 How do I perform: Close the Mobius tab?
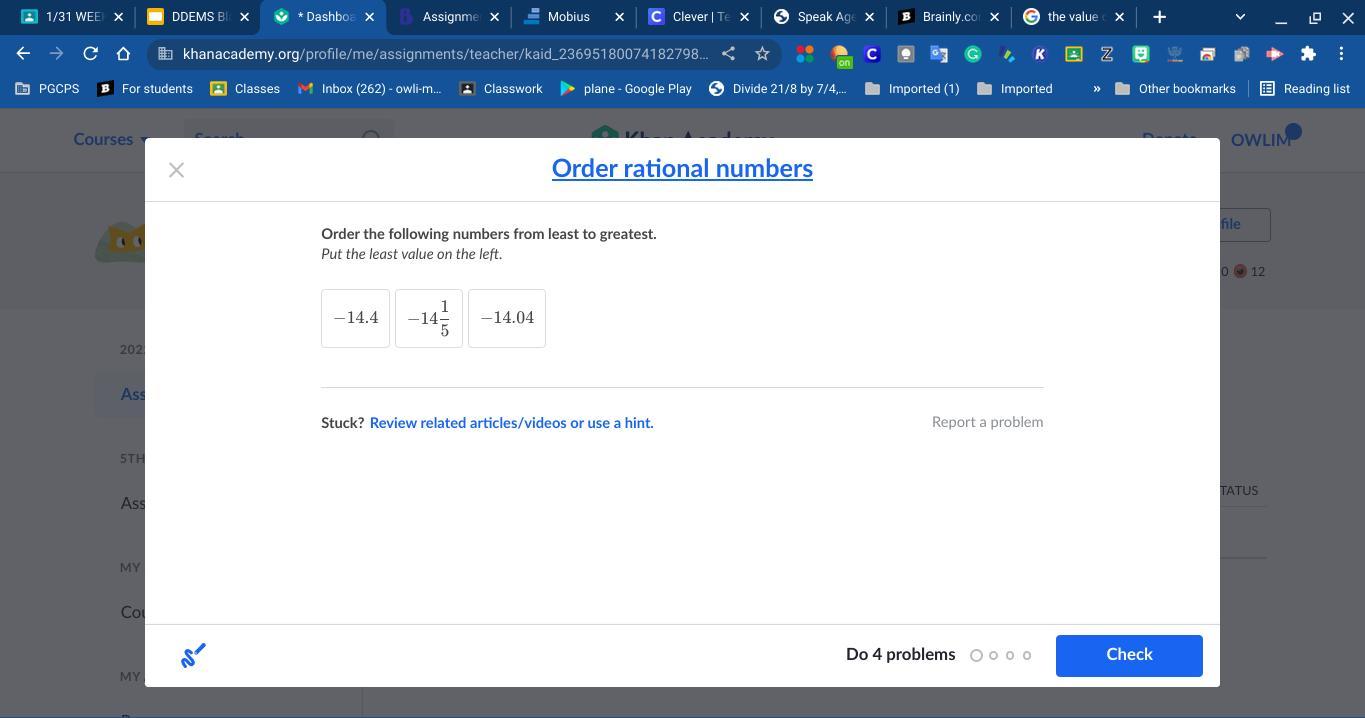[x=619, y=17]
